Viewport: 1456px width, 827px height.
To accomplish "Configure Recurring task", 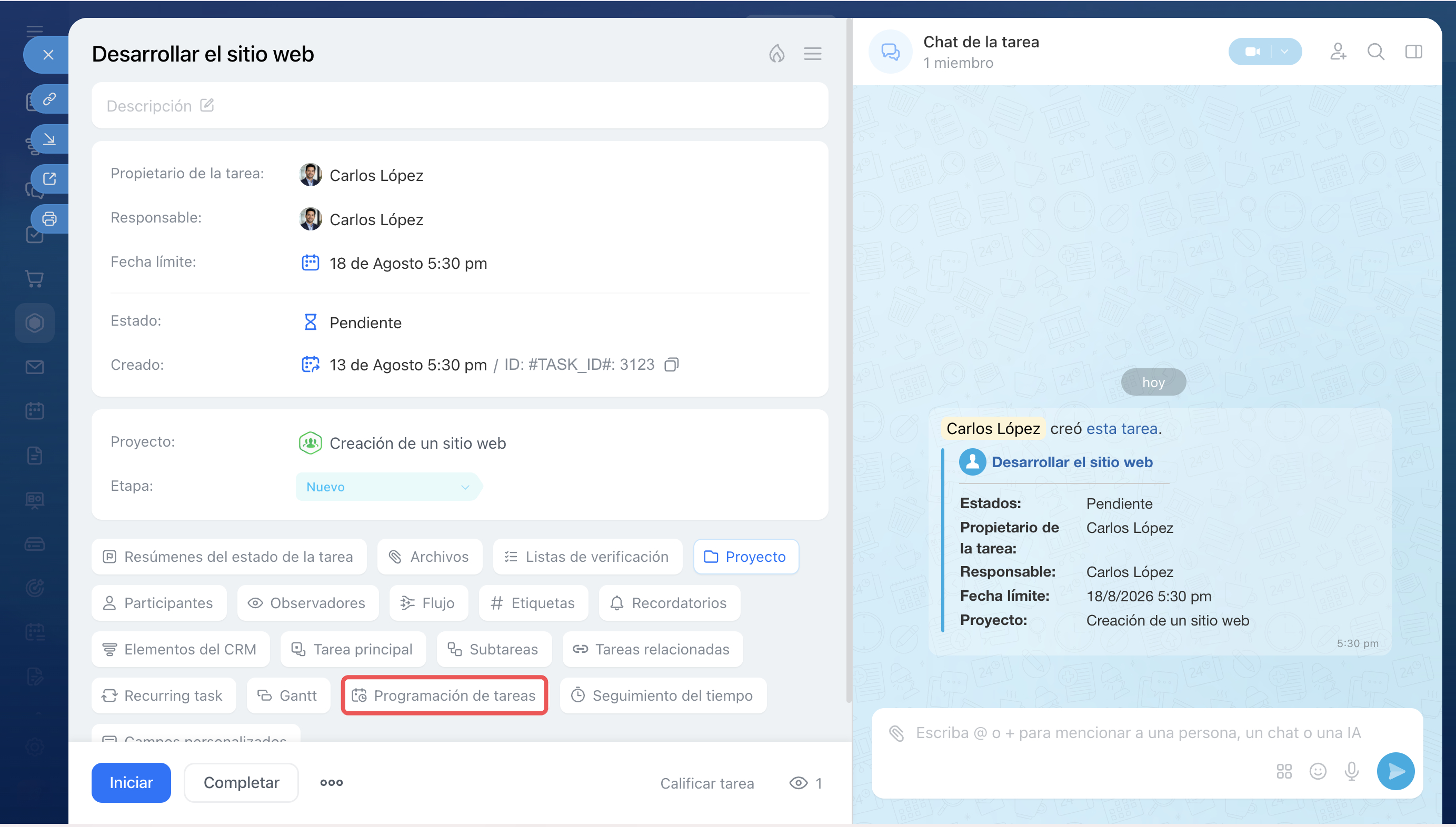I will (164, 695).
